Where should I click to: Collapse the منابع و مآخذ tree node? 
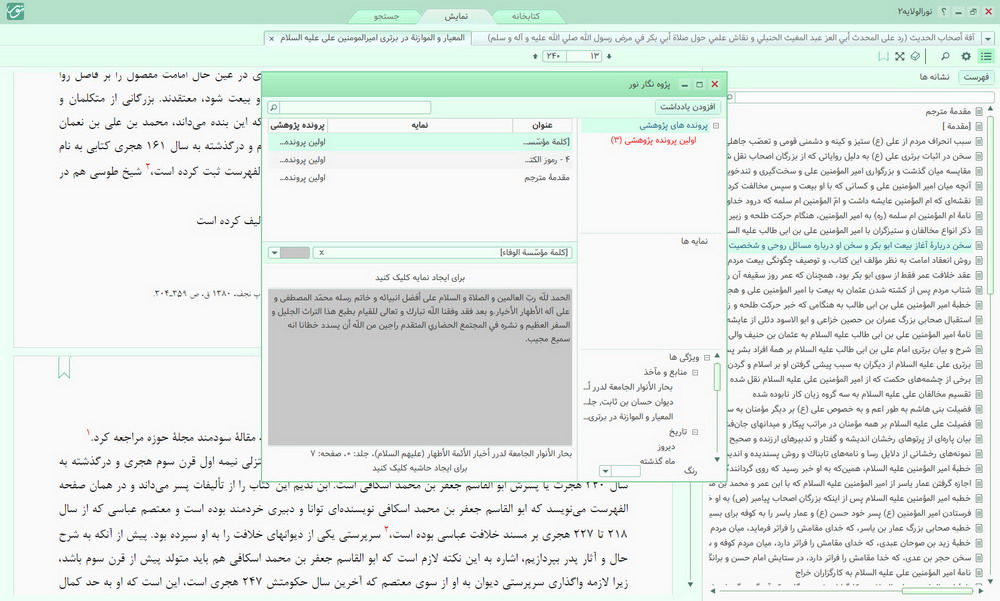pyautogui.click(x=695, y=373)
